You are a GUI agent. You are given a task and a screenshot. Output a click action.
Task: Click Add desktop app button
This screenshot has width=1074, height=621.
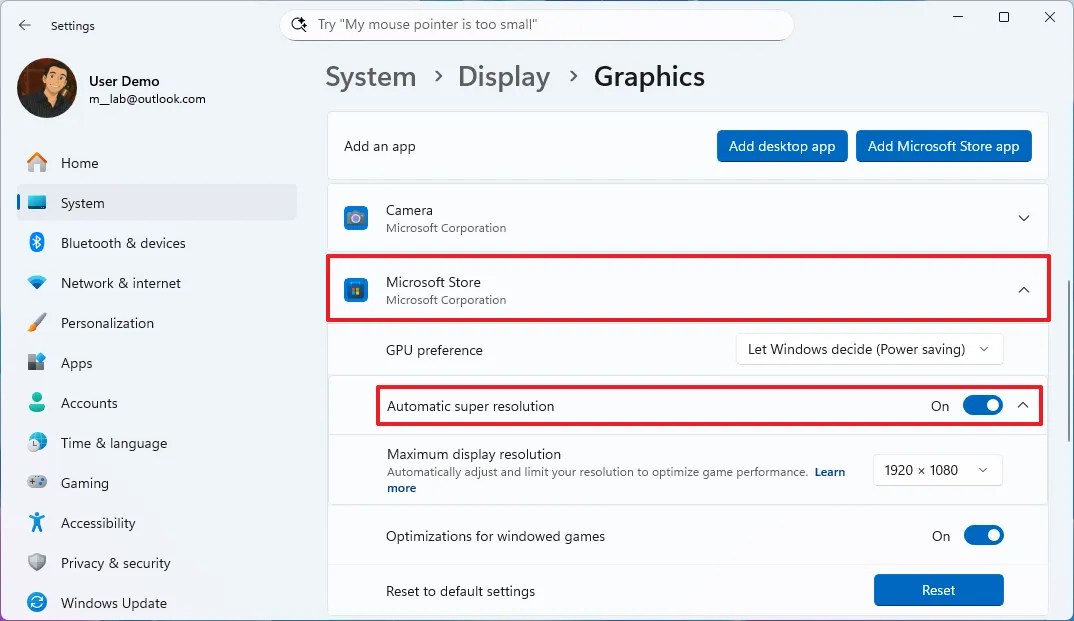tap(782, 146)
